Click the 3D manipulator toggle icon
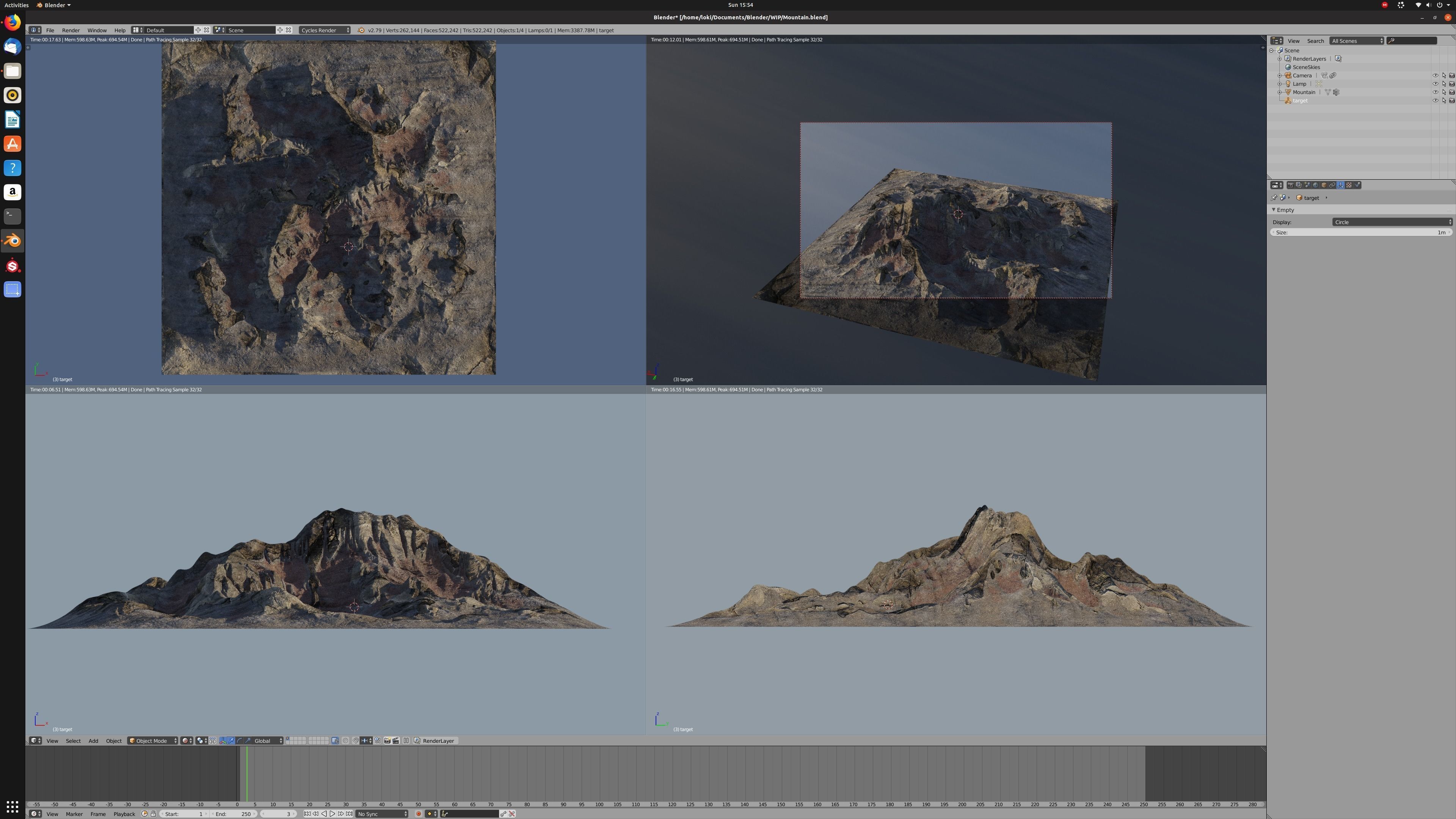Screen dimensions: 1456x819 point(223,741)
